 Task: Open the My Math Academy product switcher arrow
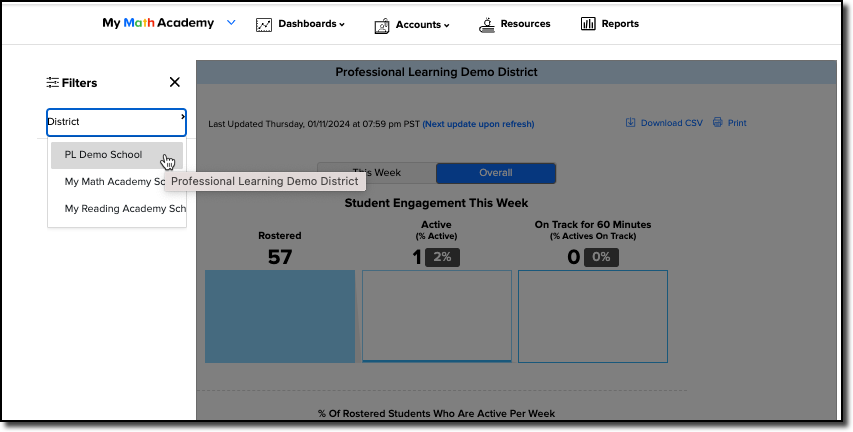tap(231, 23)
